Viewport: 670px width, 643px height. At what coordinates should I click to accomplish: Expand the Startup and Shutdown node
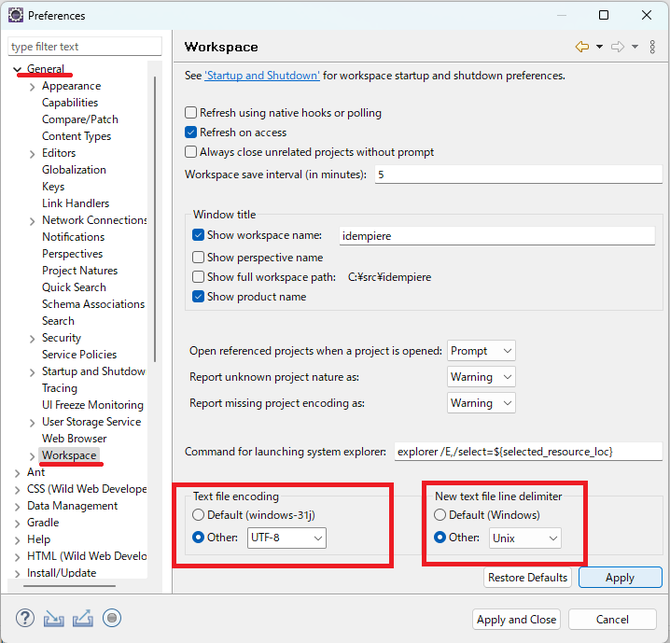click(32, 372)
